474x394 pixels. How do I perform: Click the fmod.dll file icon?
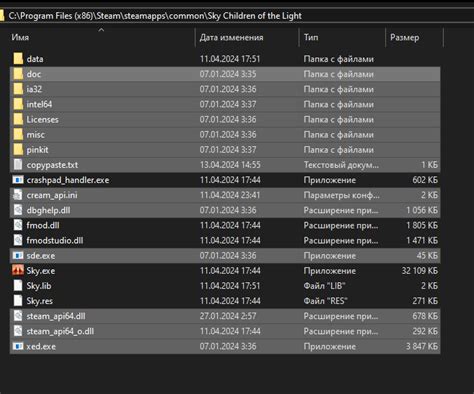pyautogui.click(x=18, y=225)
